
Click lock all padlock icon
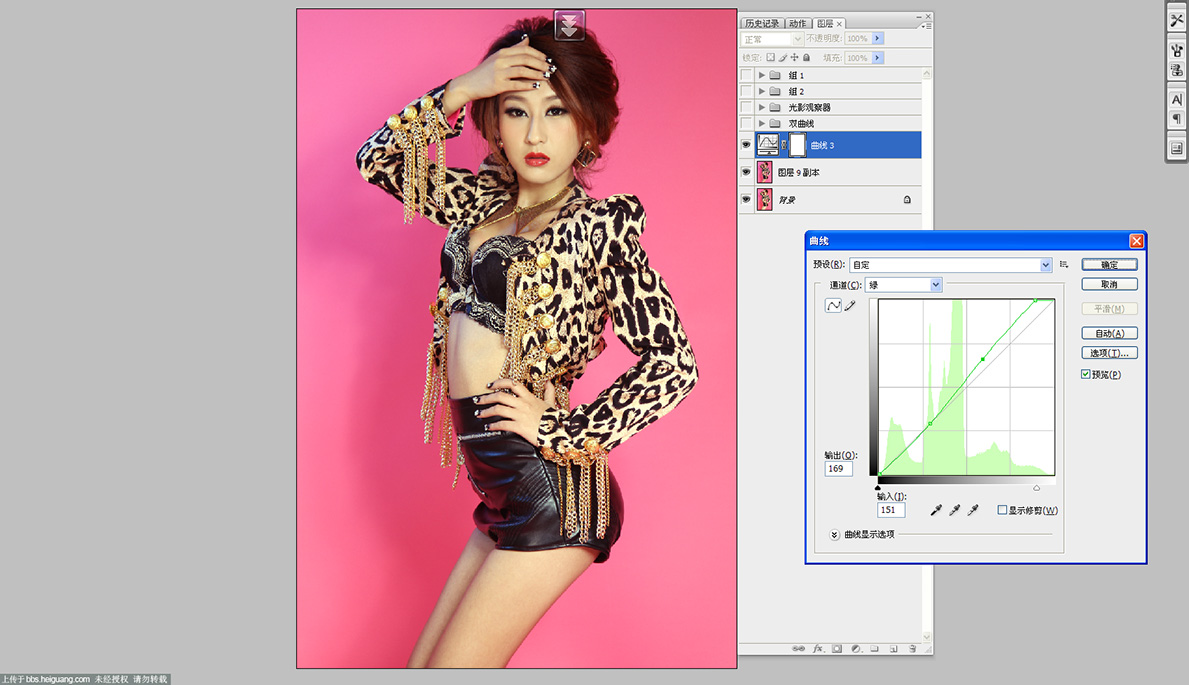806,58
